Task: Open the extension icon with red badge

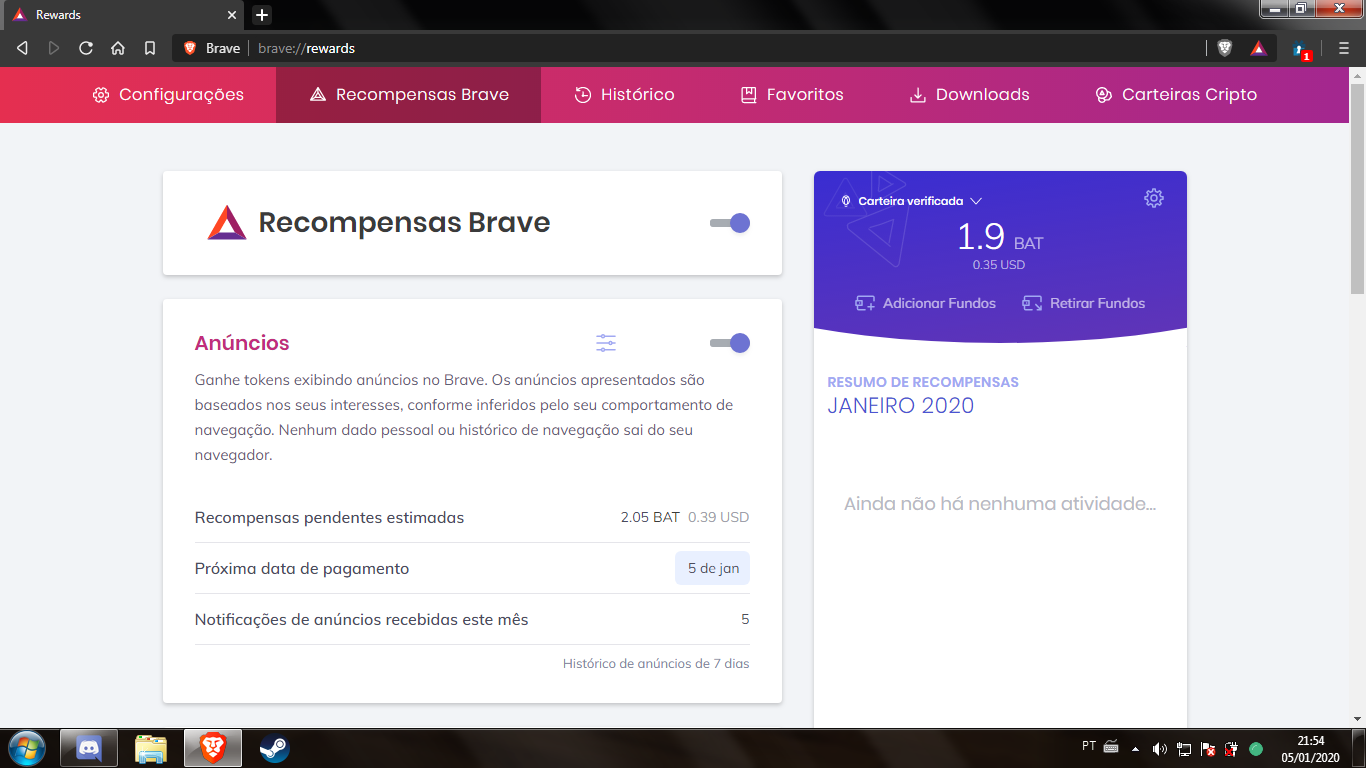Action: [x=1301, y=50]
